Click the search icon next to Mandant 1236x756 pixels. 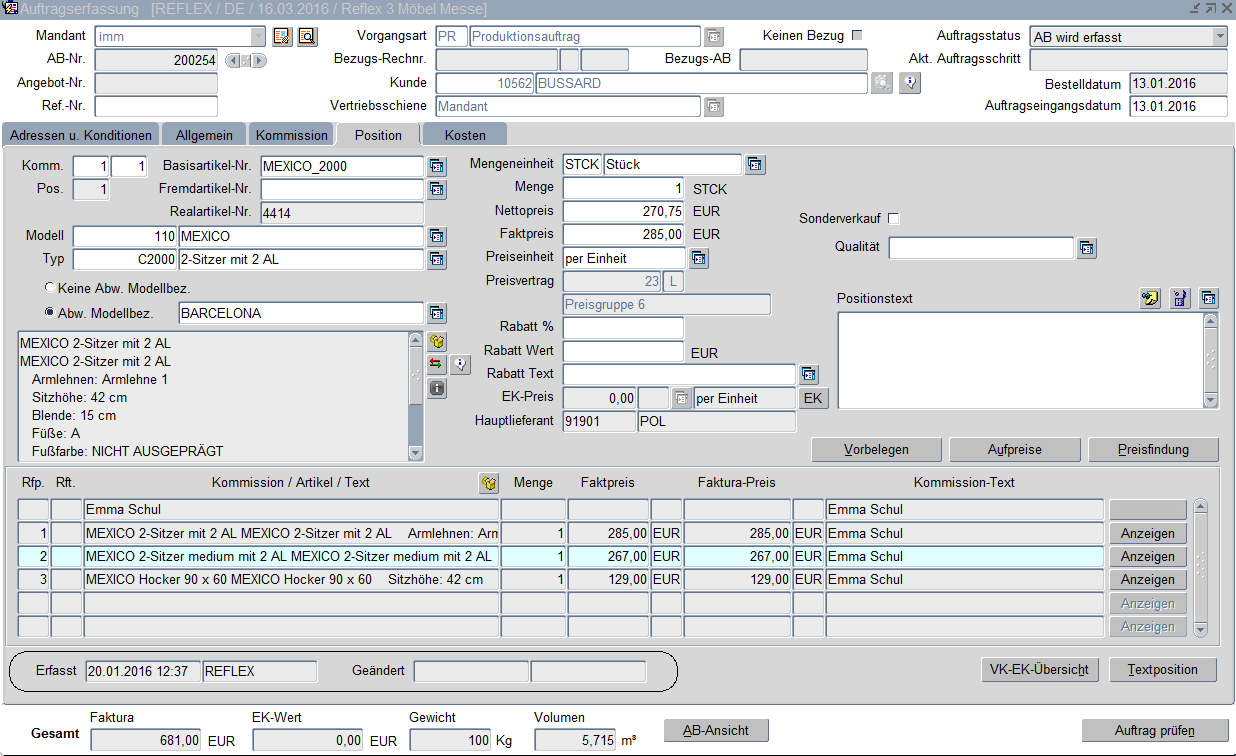307,37
